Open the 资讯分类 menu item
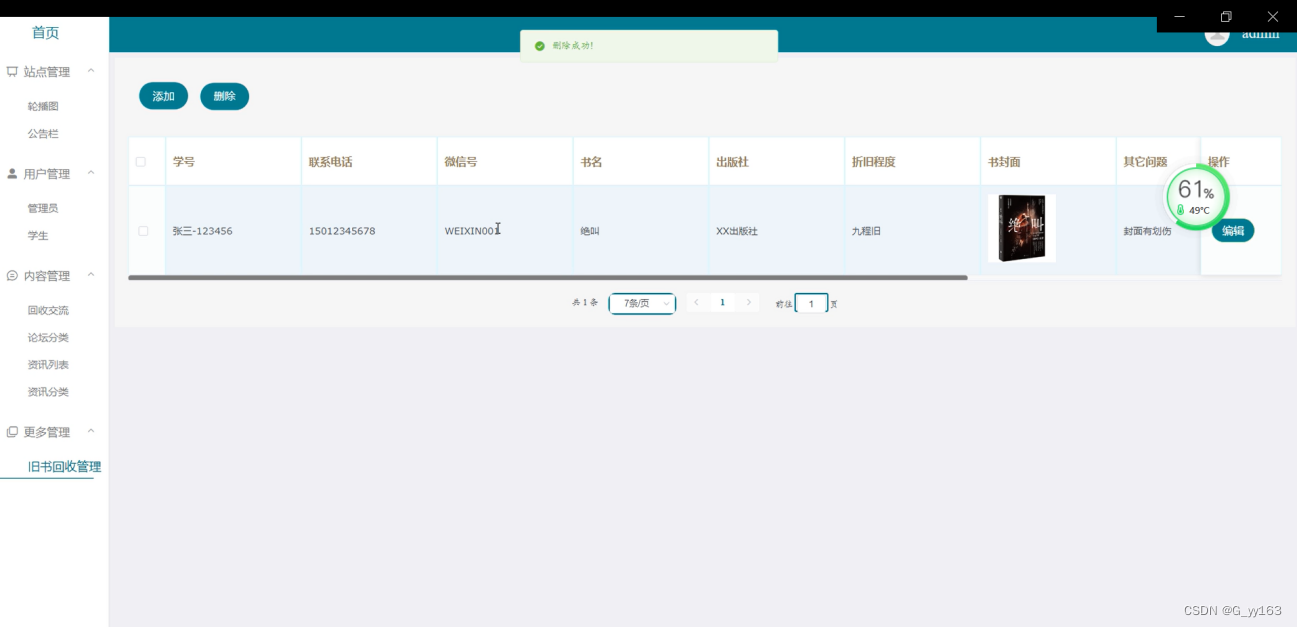Screen dimensions: 1297x627 (48, 392)
